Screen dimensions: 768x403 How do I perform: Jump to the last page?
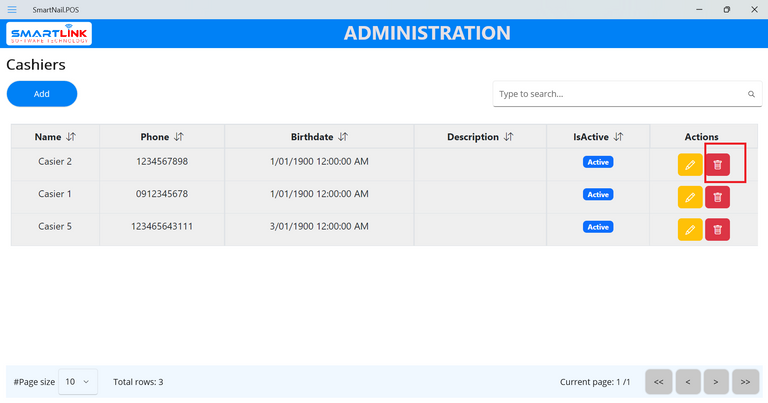745,382
